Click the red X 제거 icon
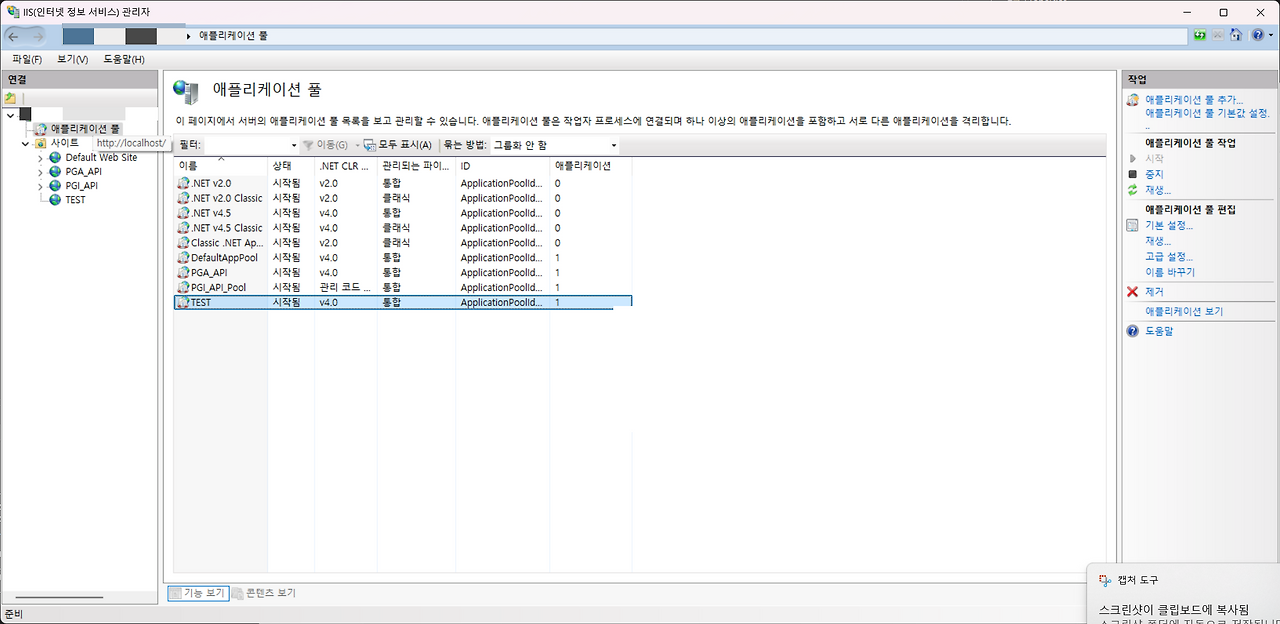 1133,291
